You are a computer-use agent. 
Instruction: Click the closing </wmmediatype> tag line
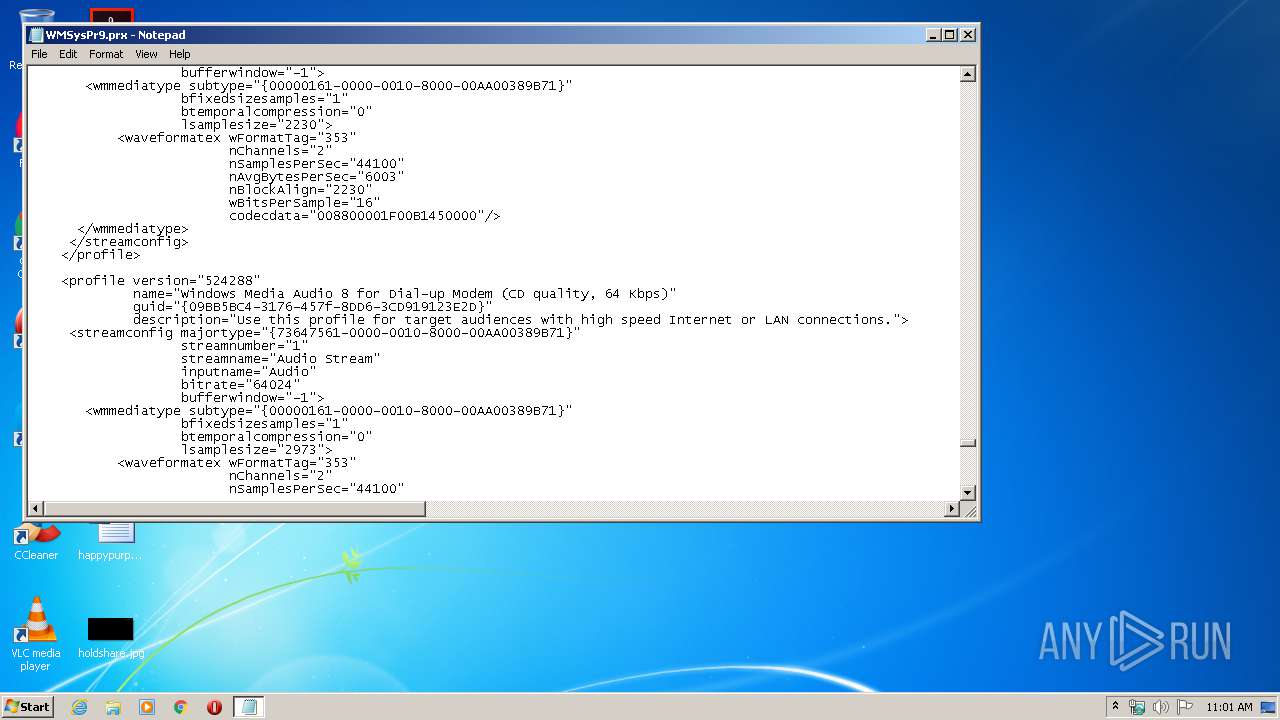[132, 228]
